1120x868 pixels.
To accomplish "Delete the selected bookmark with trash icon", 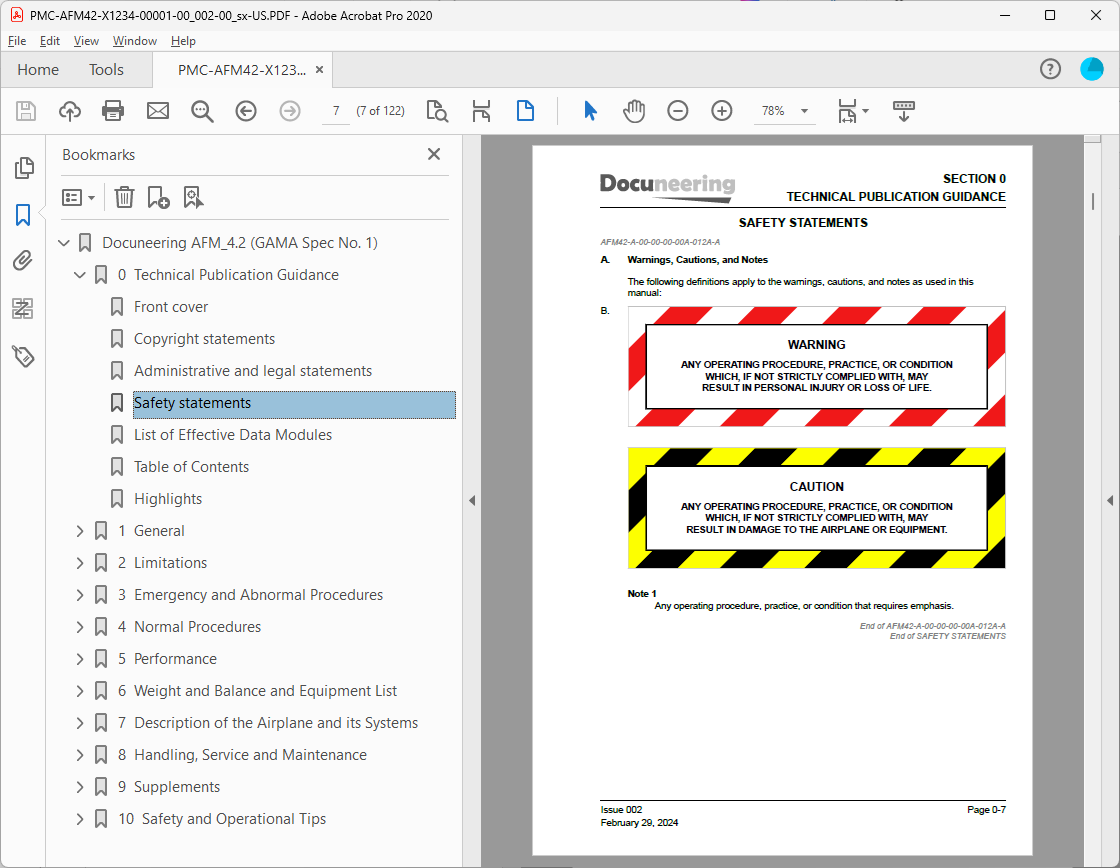I will [124, 197].
